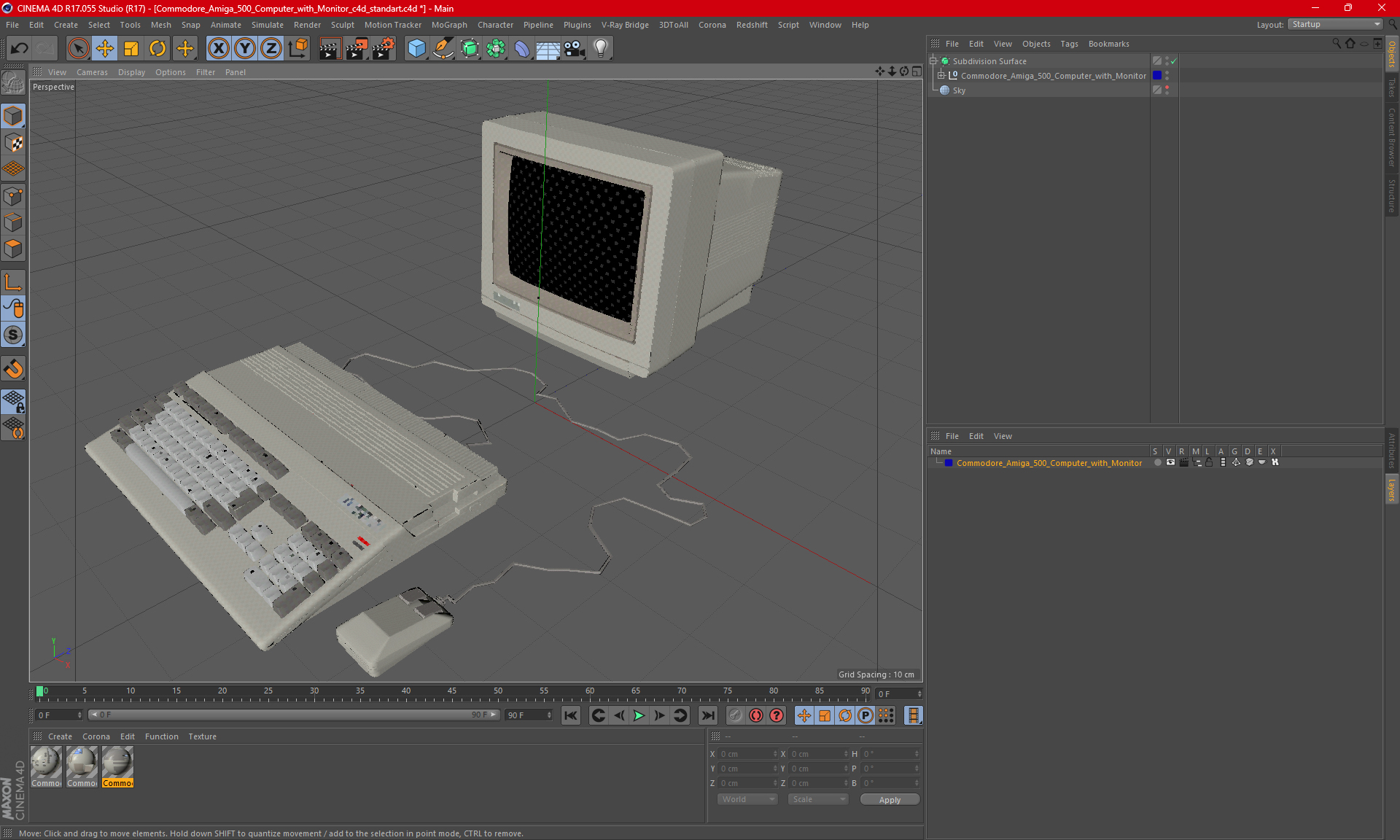Add a Floor environment object
Viewport: 1400px width, 840px height.
[548, 49]
